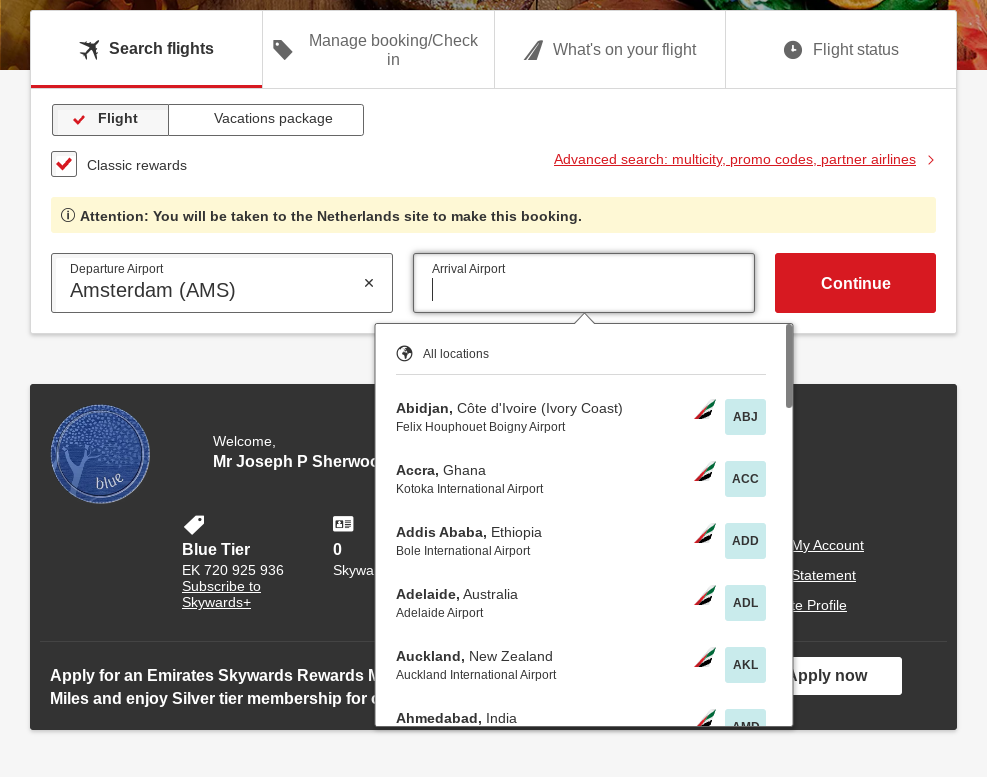Choose Accra, Ghana from the list

click(580, 479)
